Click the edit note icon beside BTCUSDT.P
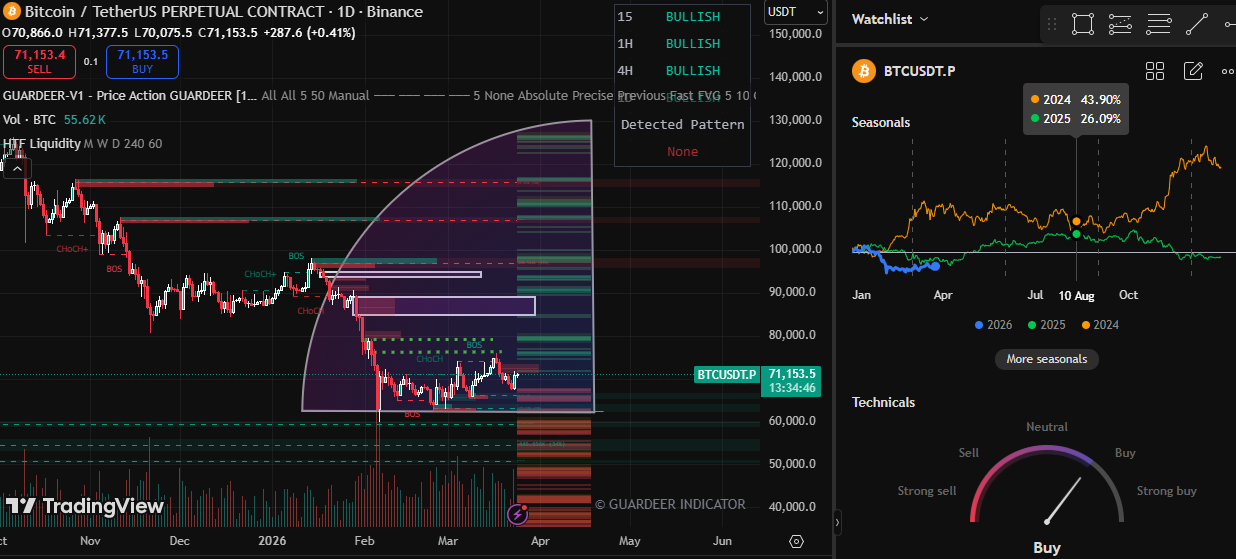 pos(1193,71)
